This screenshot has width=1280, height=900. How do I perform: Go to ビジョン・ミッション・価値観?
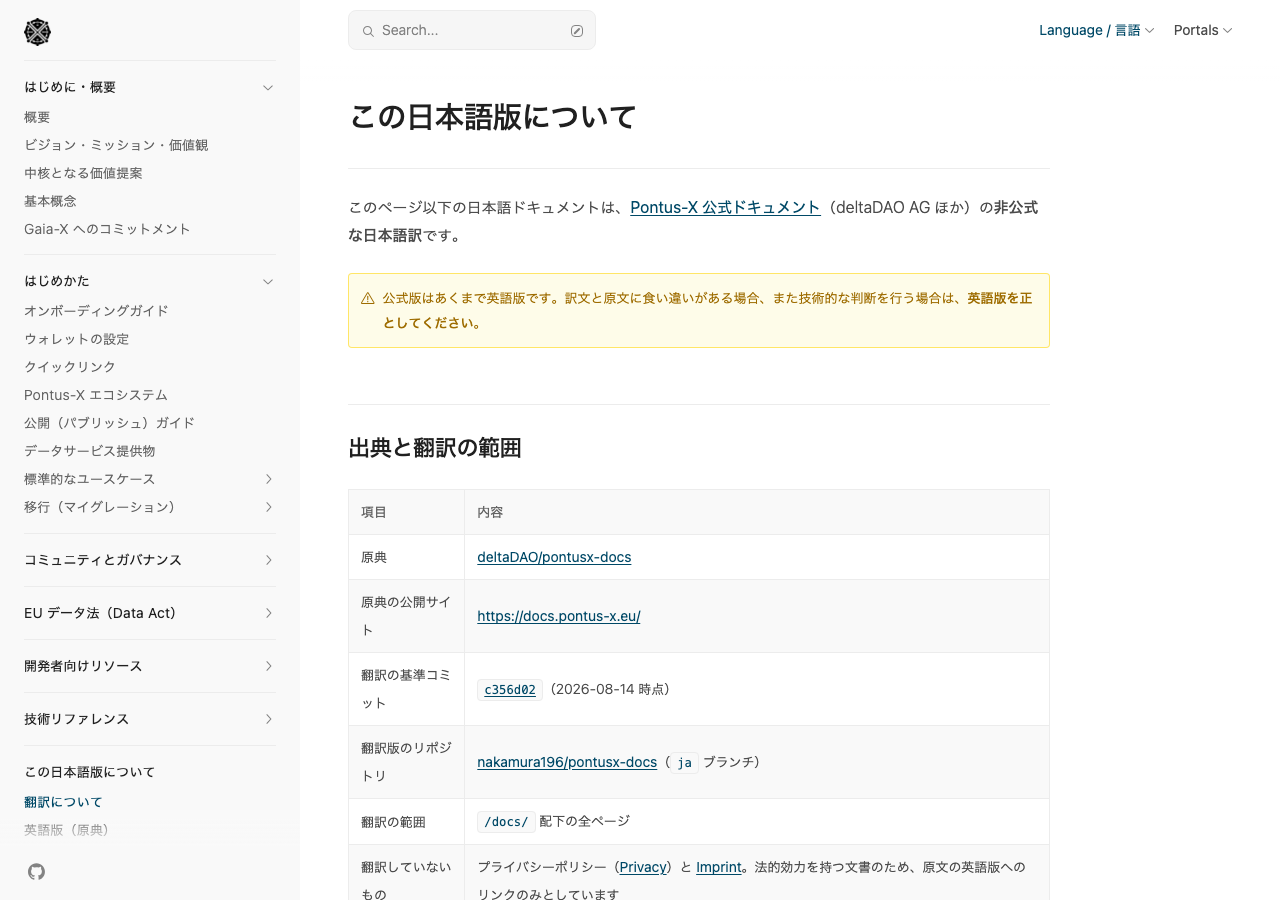116,145
